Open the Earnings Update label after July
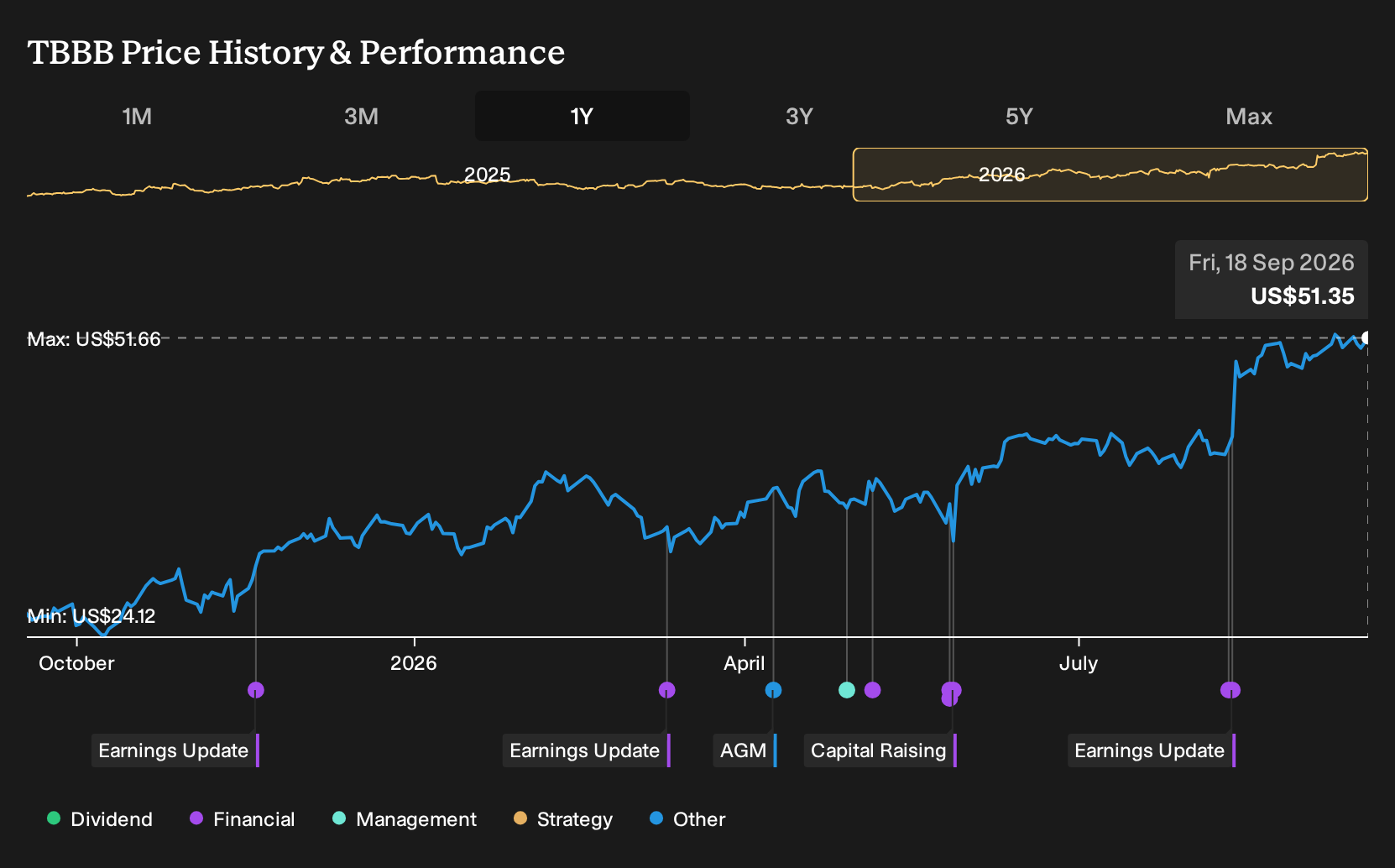The image size is (1395, 868). pyautogui.click(x=1151, y=750)
